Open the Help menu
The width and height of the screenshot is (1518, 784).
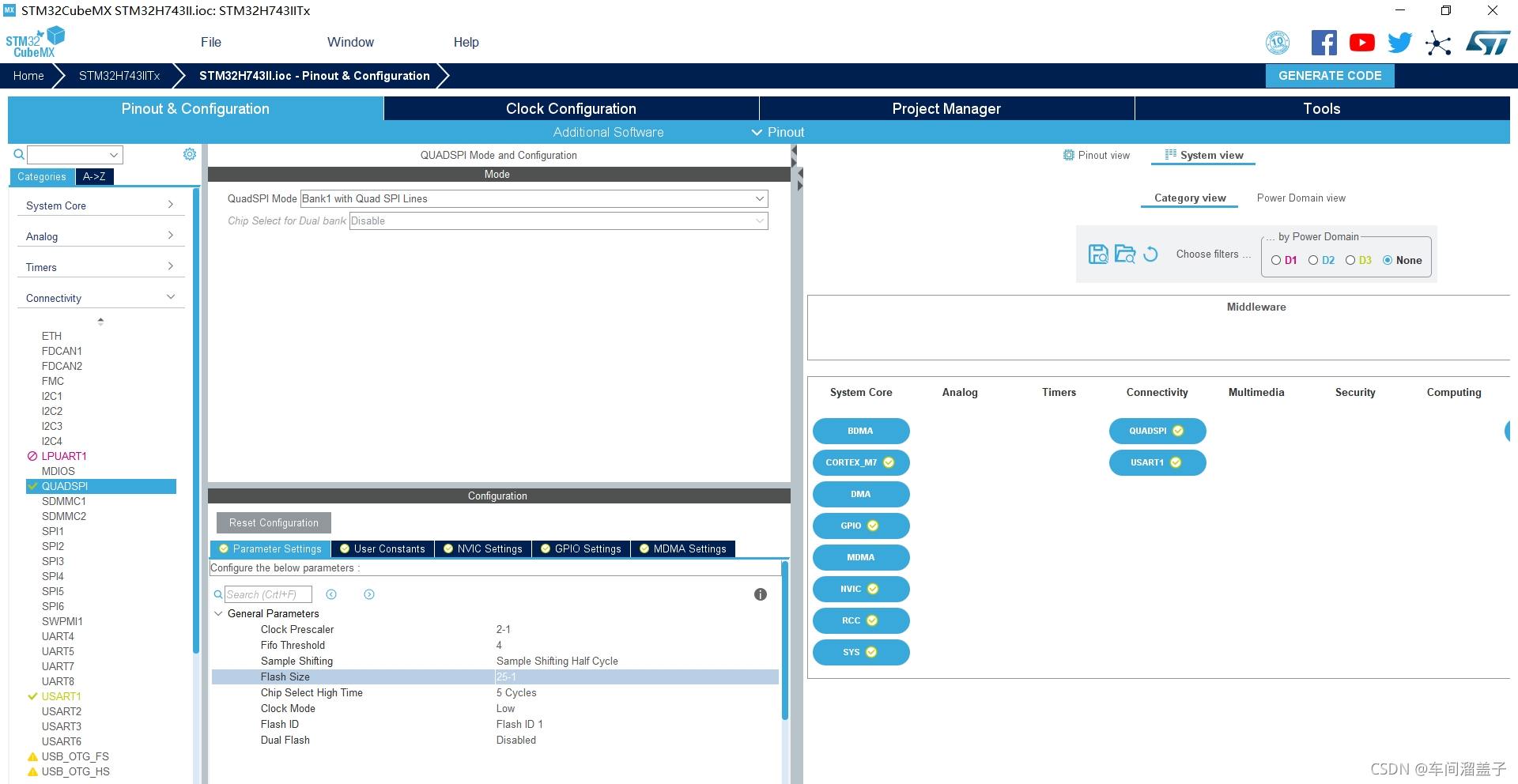click(466, 42)
